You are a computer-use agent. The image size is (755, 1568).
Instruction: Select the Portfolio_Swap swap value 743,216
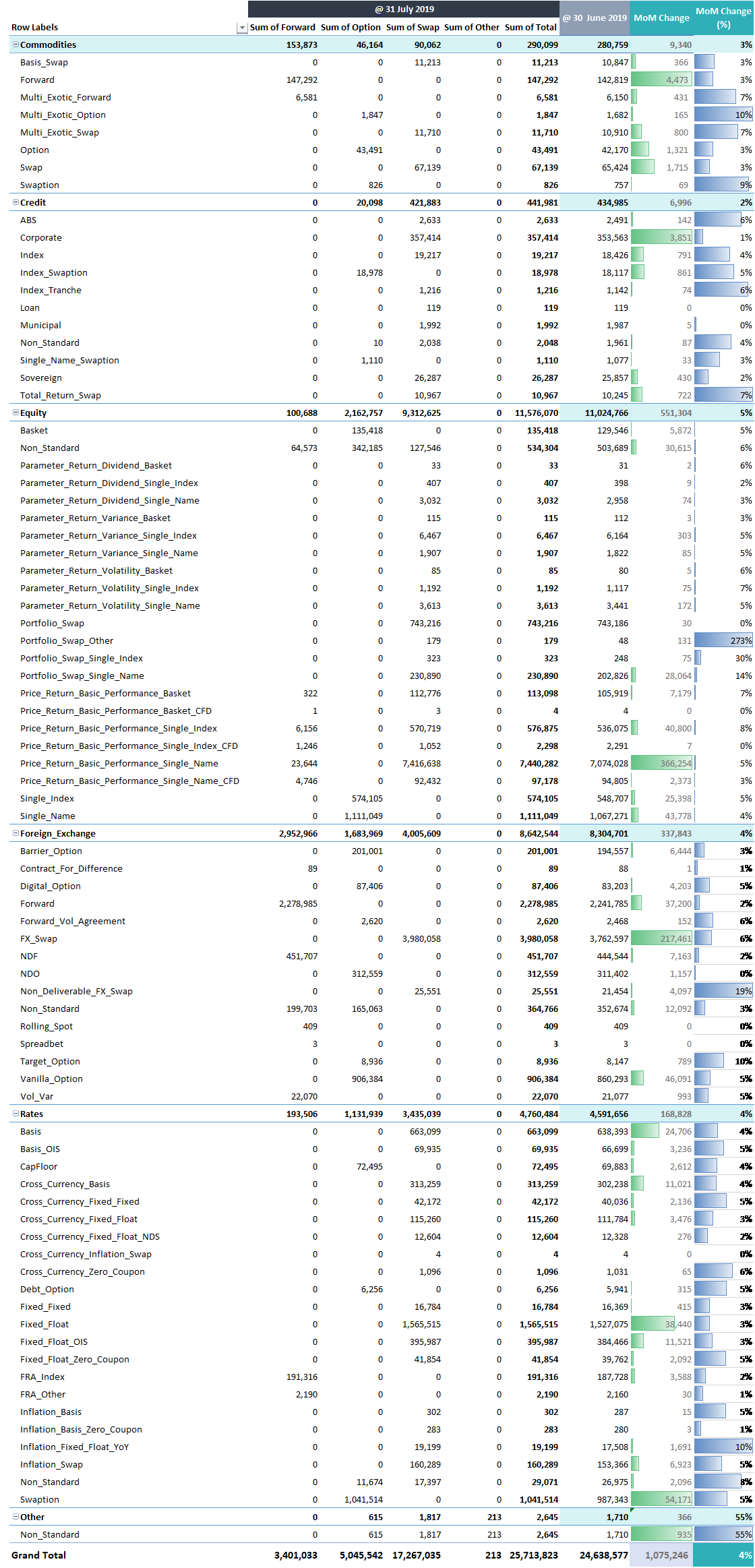coord(425,623)
